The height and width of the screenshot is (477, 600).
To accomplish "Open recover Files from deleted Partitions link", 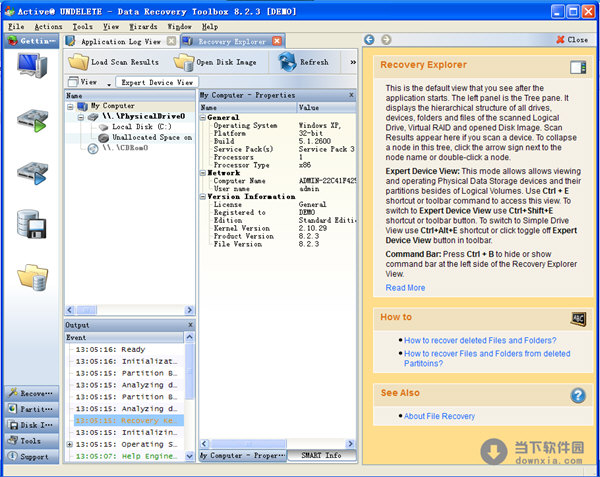I will pos(487,358).
